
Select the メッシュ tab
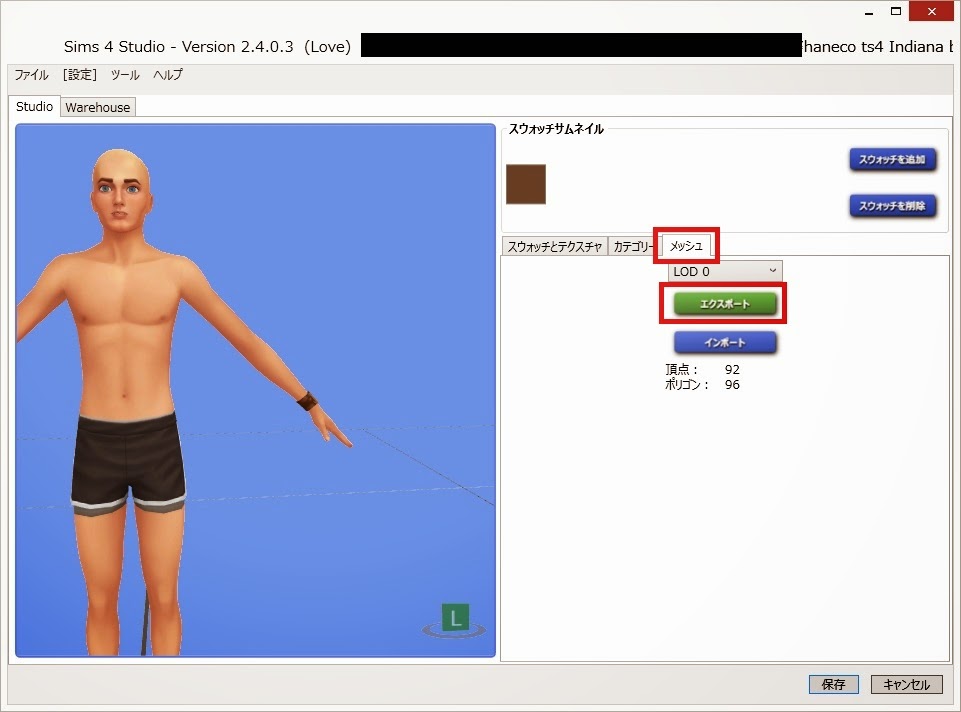686,246
